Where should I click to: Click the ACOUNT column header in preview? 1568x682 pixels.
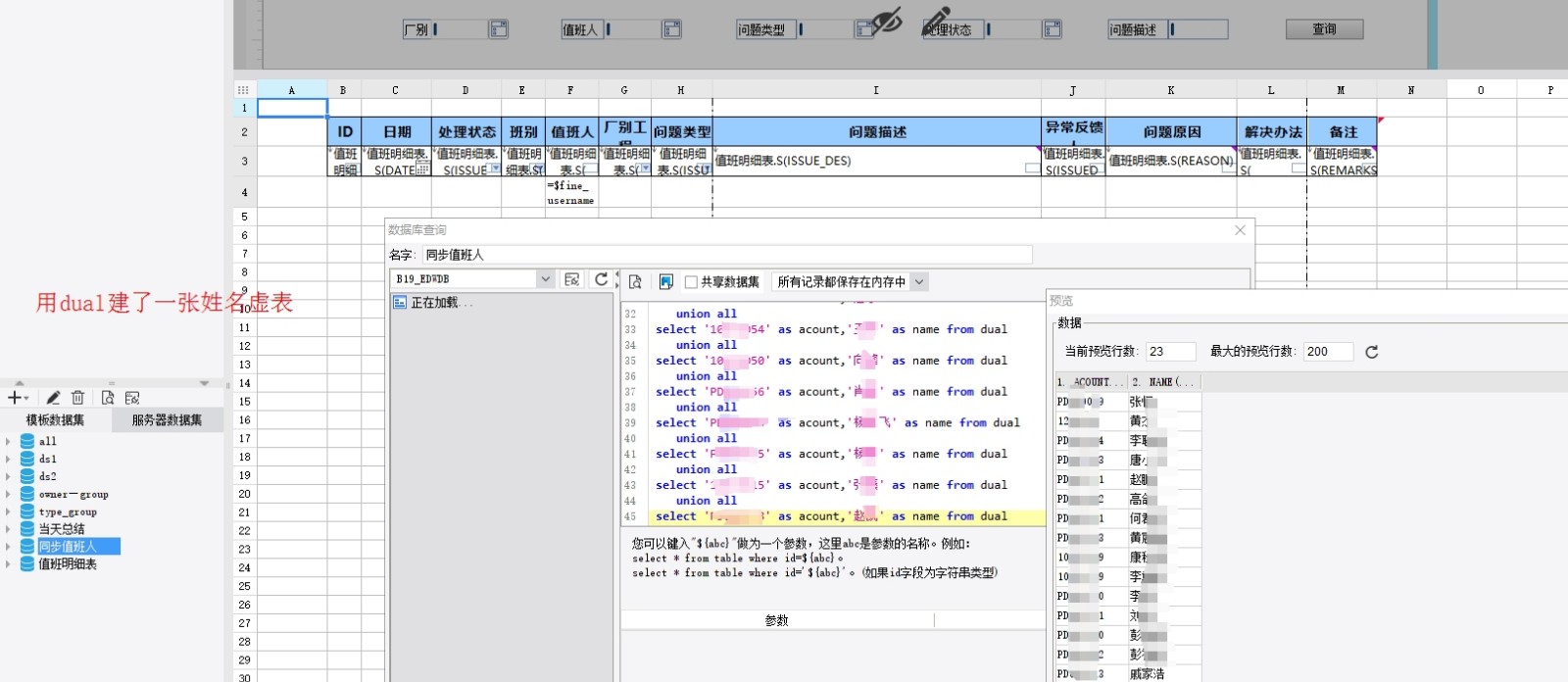point(1091,382)
